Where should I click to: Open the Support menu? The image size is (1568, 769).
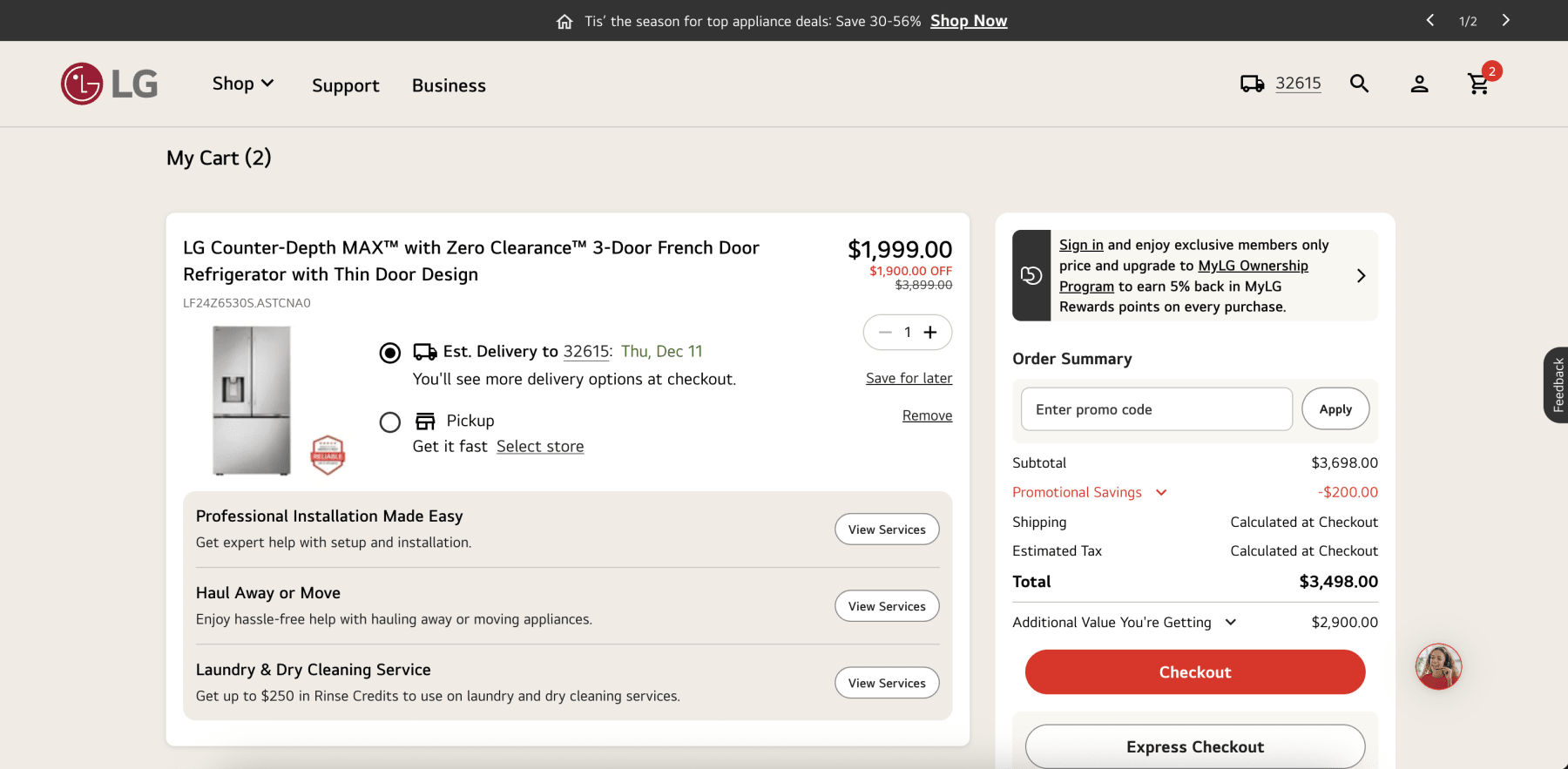coord(346,85)
